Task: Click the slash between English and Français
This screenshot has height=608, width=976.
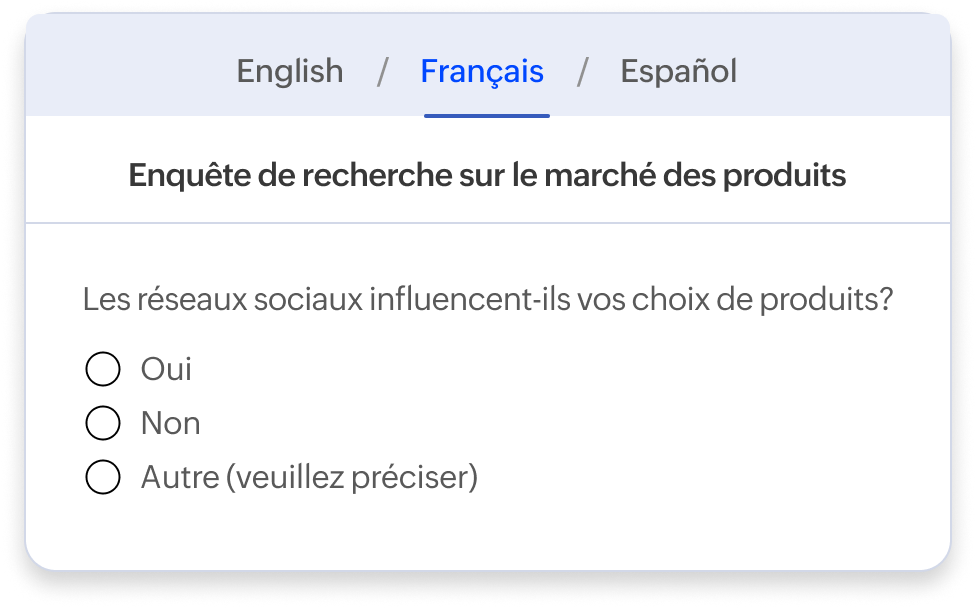Action: tap(383, 71)
